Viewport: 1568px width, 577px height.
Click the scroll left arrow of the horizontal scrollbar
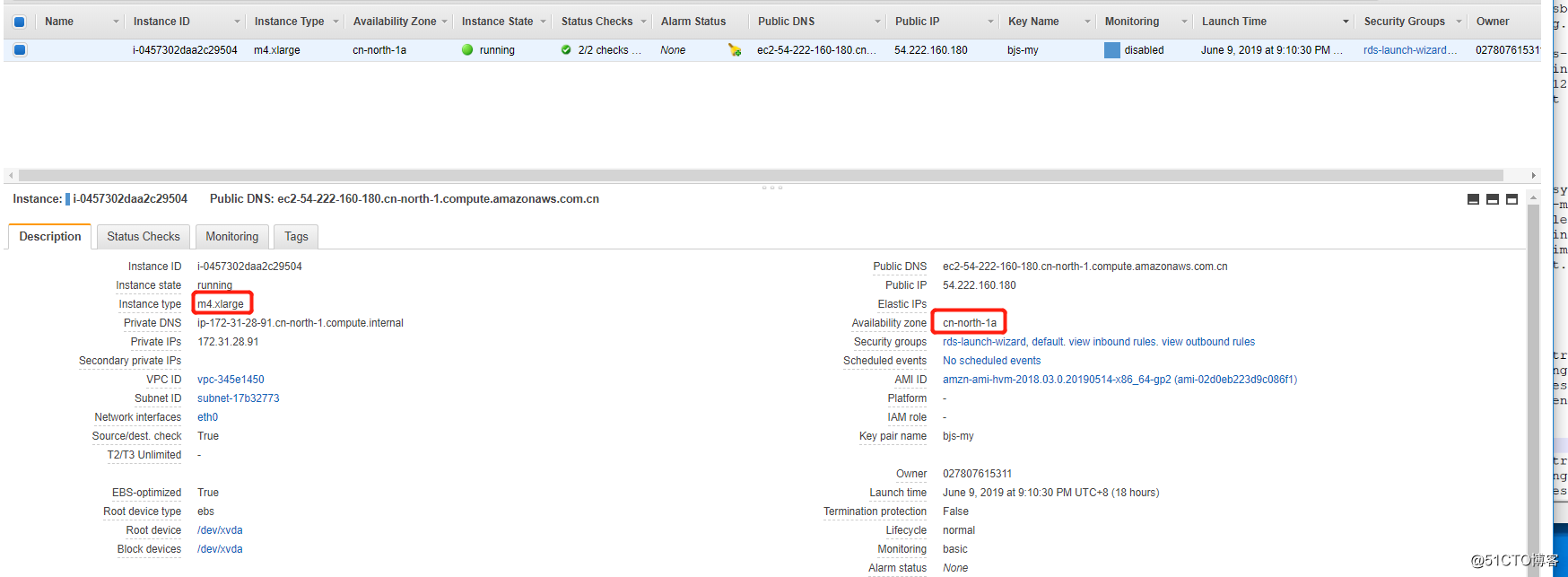click(x=10, y=176)
